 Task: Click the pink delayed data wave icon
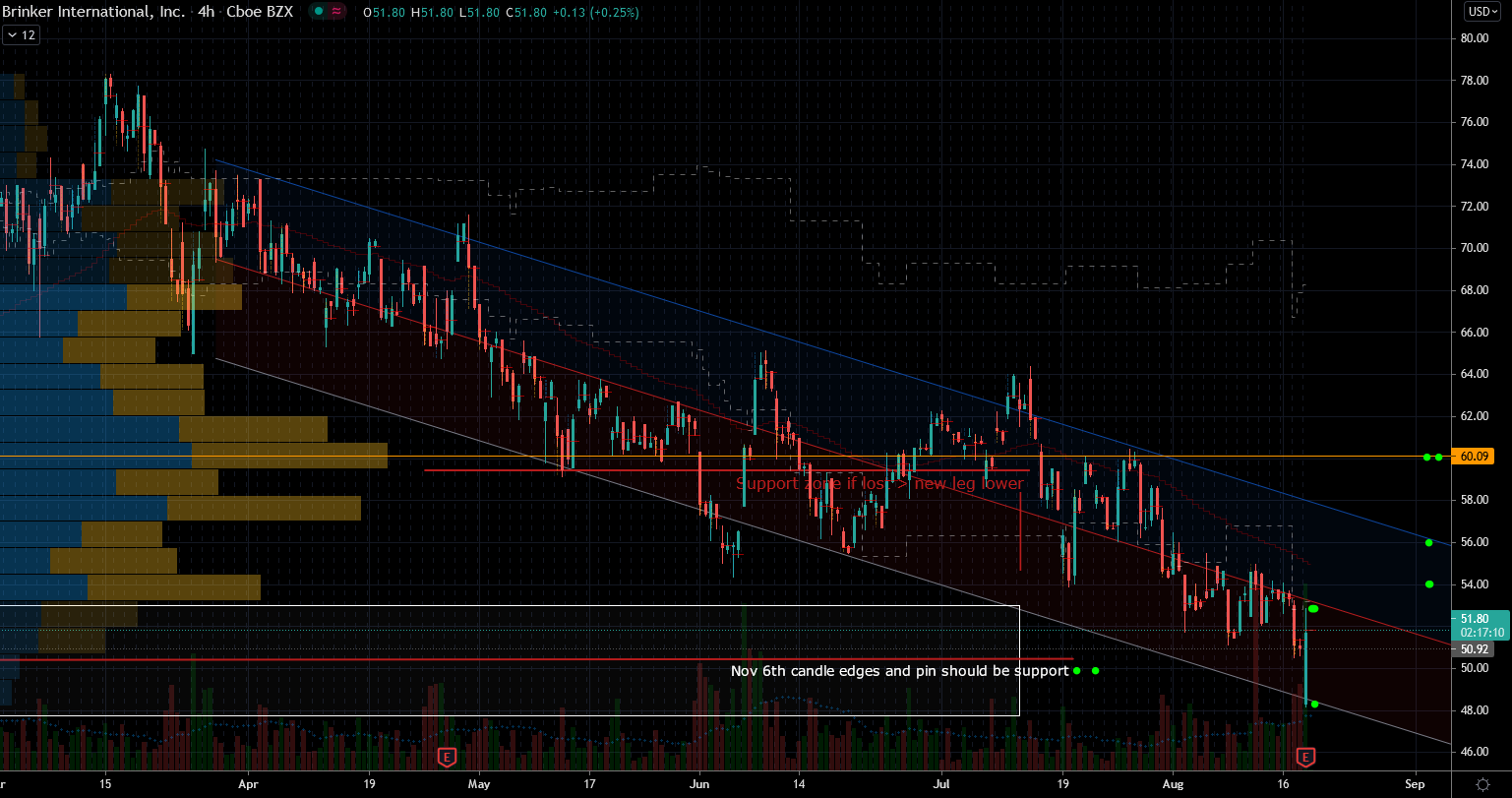(x=337, y=13)
